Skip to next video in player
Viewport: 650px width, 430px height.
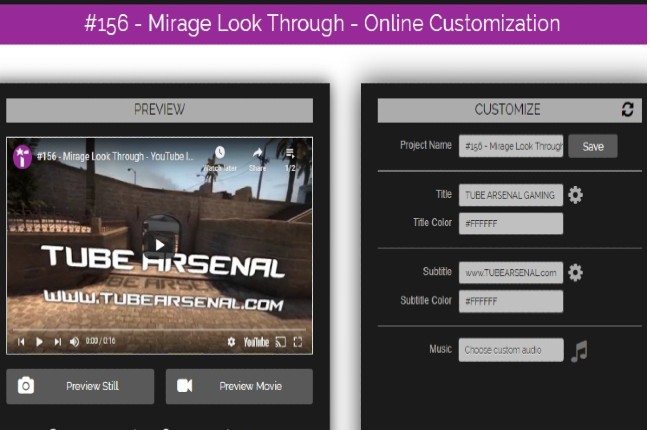[57, 342]
